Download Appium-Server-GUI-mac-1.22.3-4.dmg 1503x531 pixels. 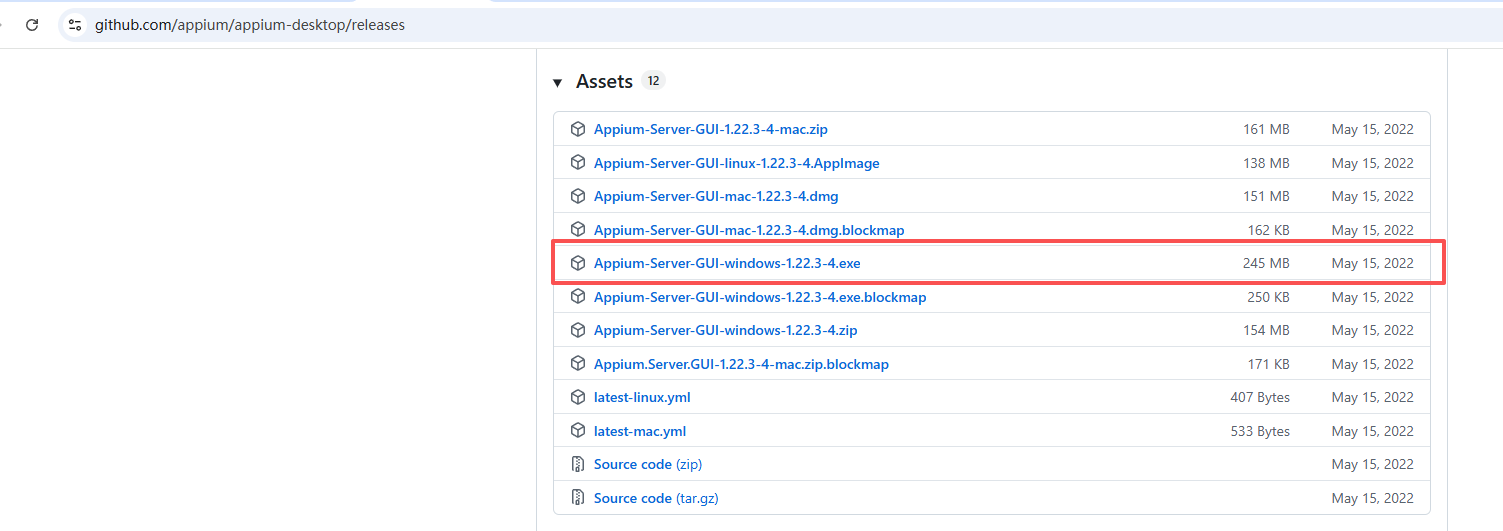[x=716, y=196]
